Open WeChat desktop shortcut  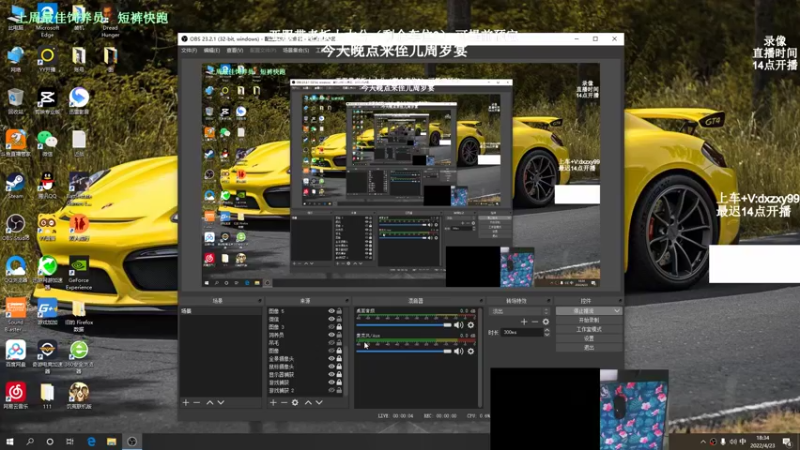pyautogui.click(x=47, y=143)
